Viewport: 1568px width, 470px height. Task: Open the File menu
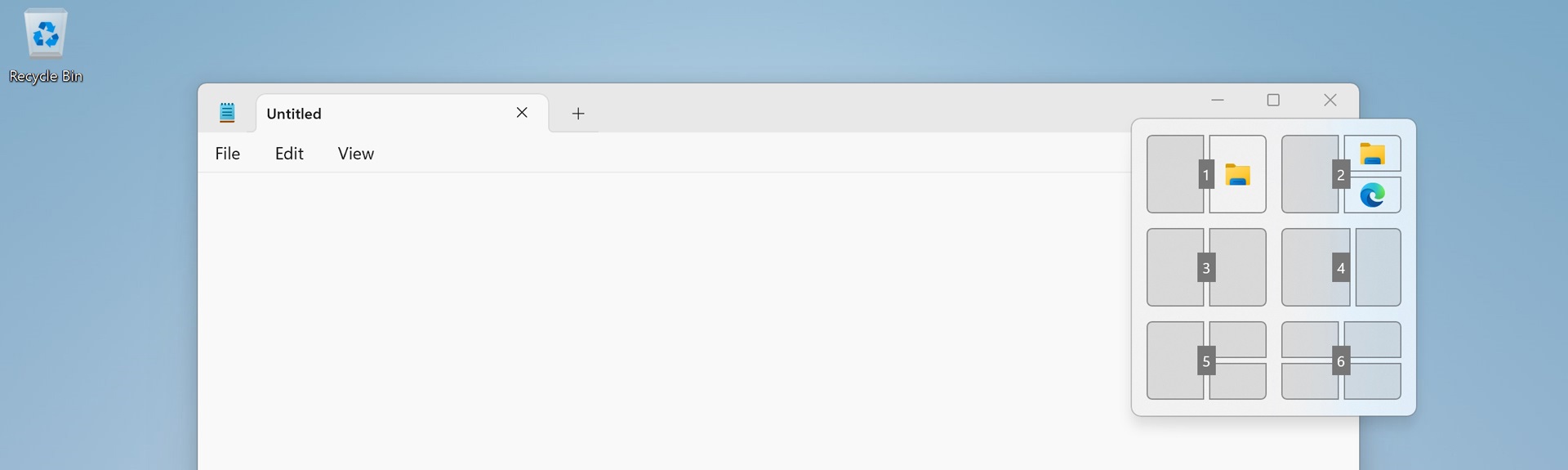pos(227,154)
